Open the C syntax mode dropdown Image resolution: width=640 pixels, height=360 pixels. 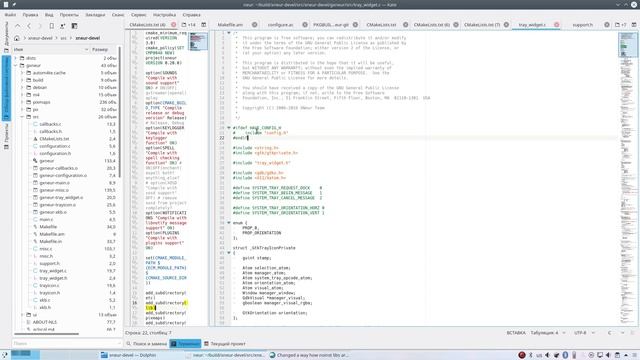[x=616, y=333]
